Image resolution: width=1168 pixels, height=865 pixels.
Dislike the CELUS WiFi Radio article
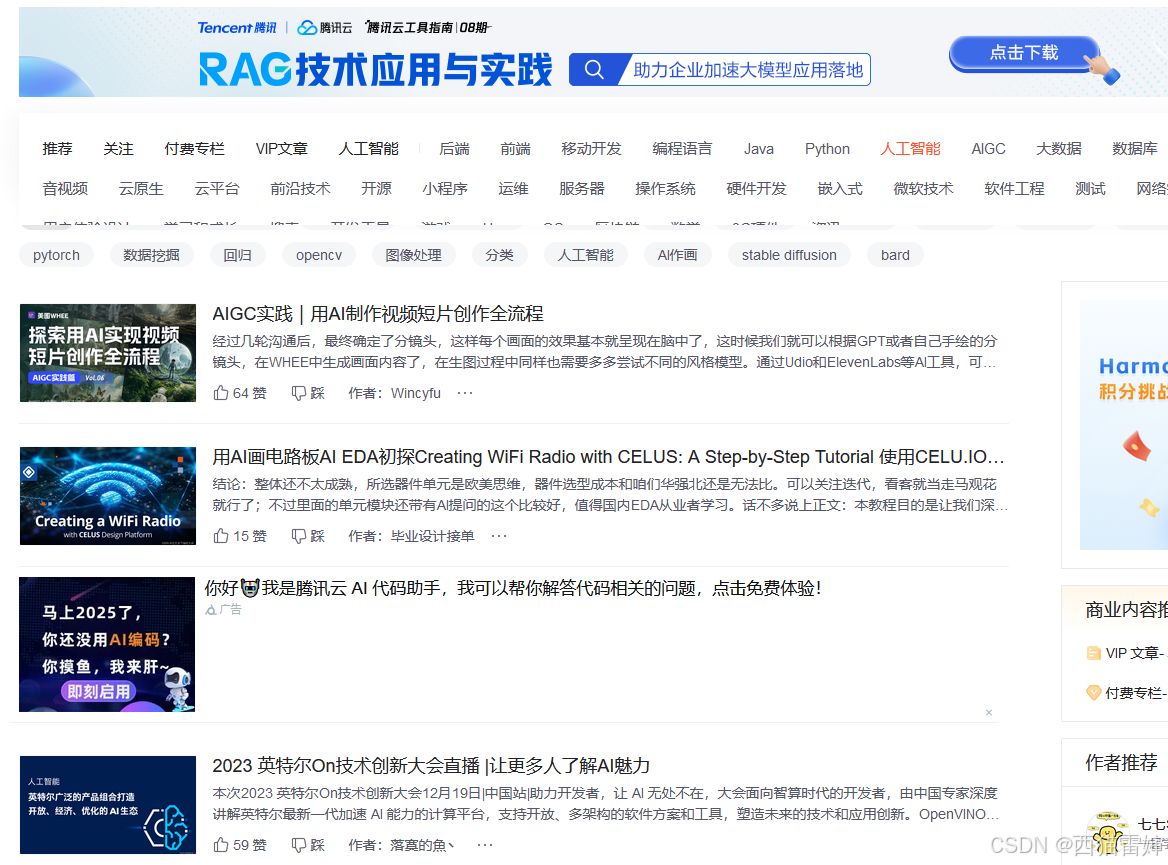pos(299,536)
